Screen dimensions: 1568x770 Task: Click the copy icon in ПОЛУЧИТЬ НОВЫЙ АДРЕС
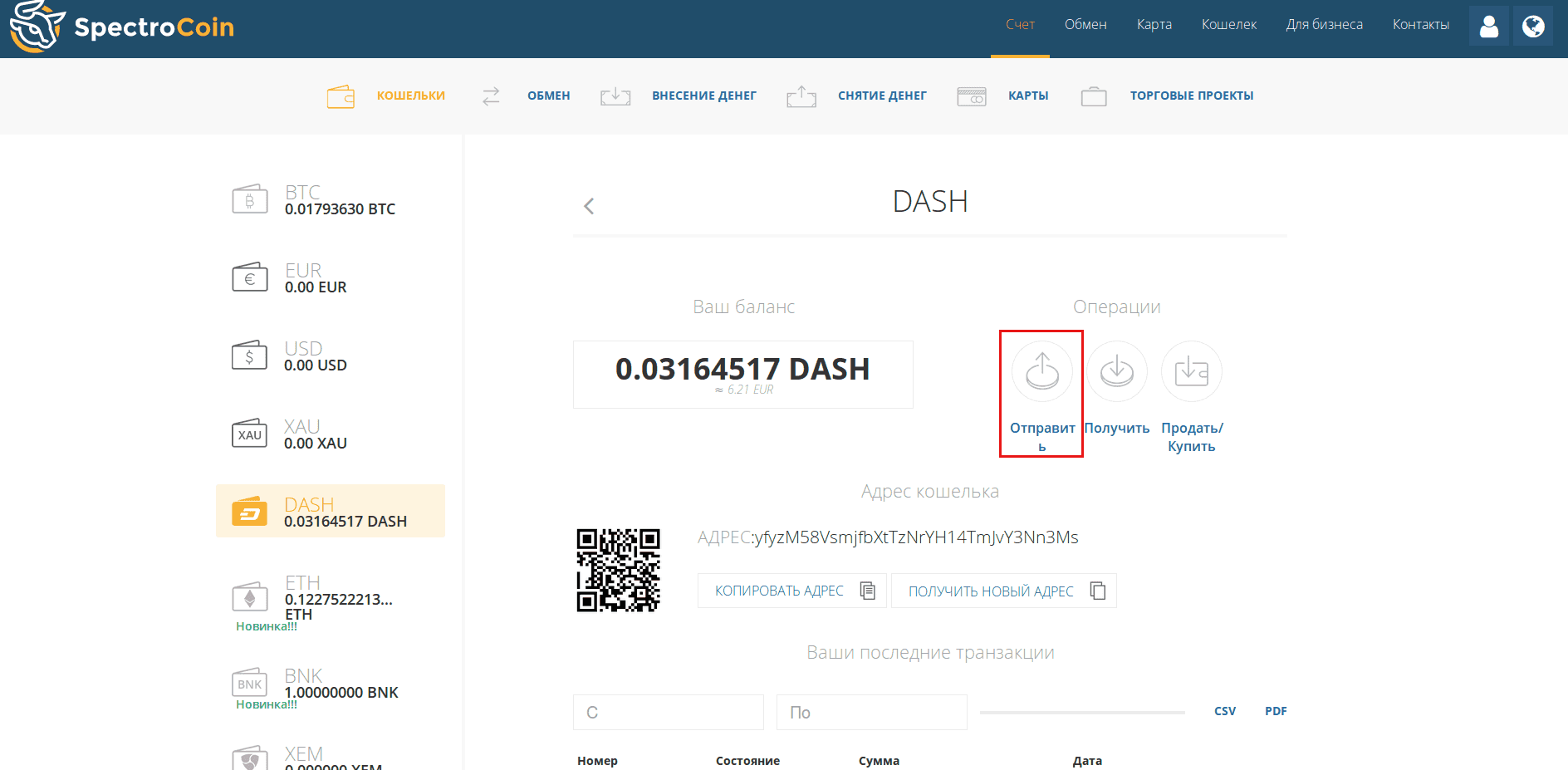[x=1098, y=591]
